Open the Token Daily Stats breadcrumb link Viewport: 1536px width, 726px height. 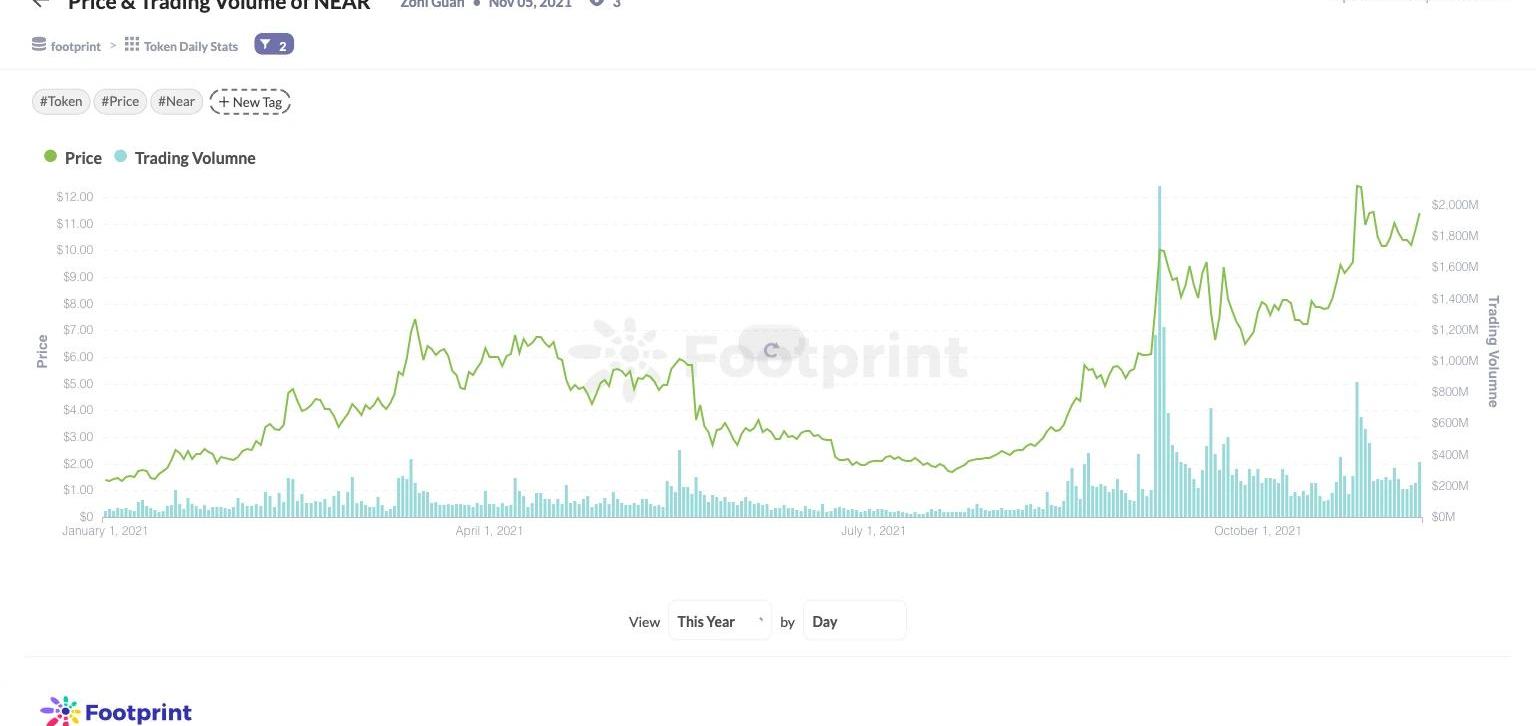point(191,46)
